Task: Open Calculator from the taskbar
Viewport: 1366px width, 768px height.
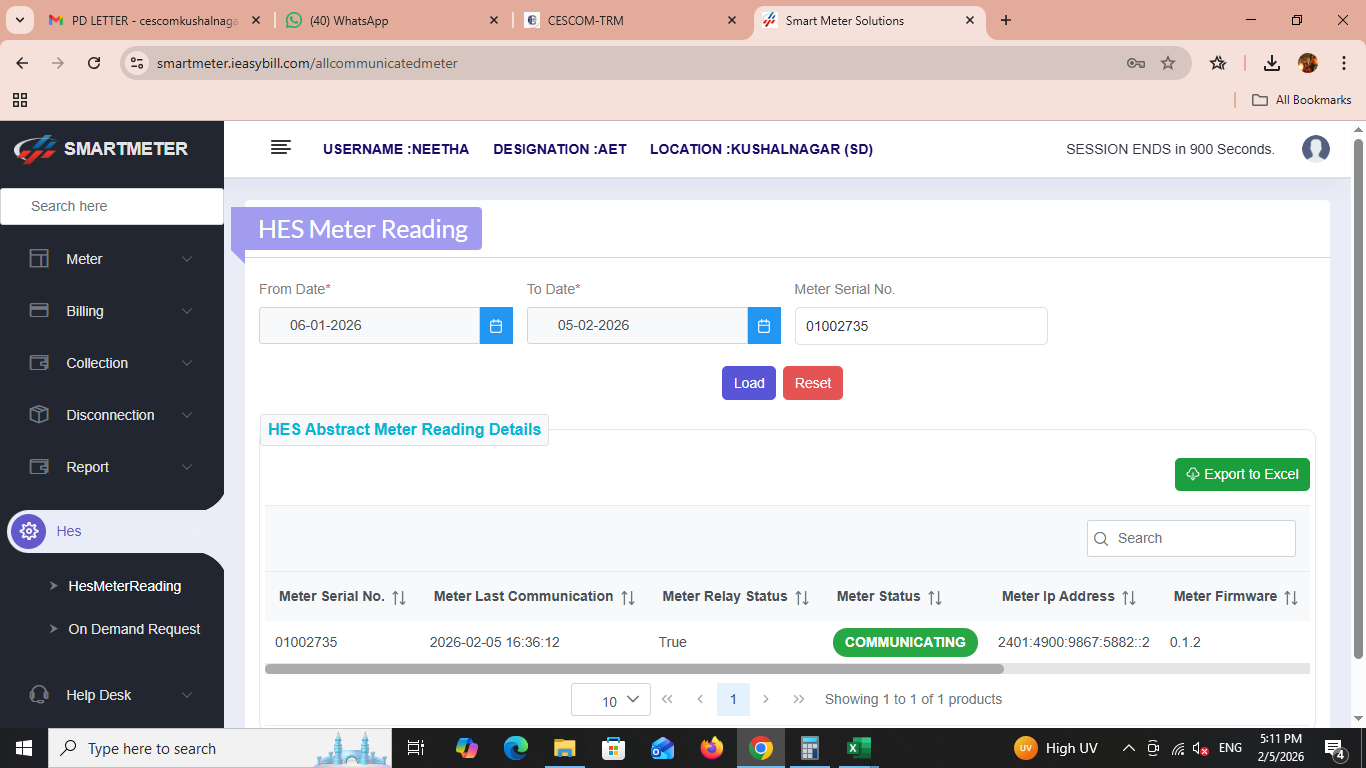Action: coord(810,748)
